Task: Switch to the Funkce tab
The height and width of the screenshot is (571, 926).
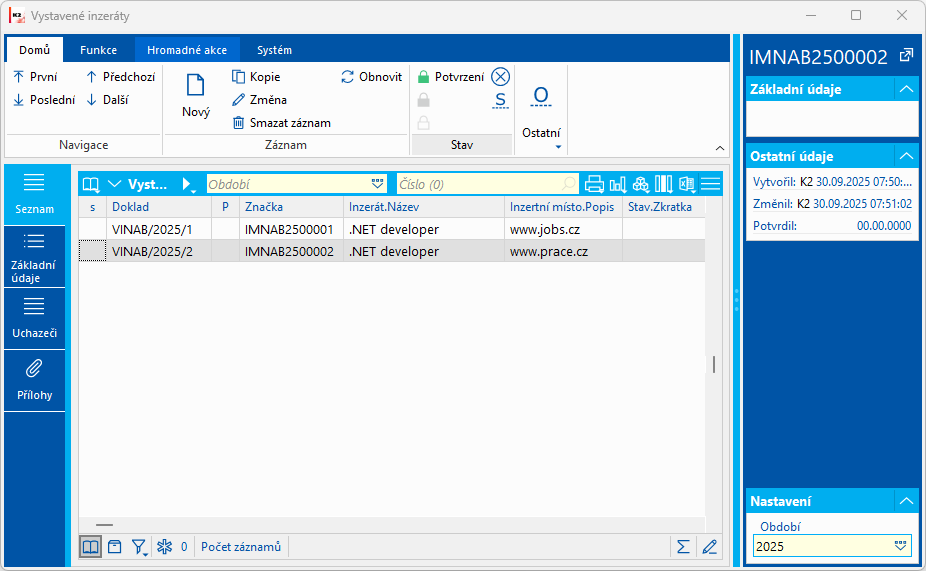Action: click(99, 50)
